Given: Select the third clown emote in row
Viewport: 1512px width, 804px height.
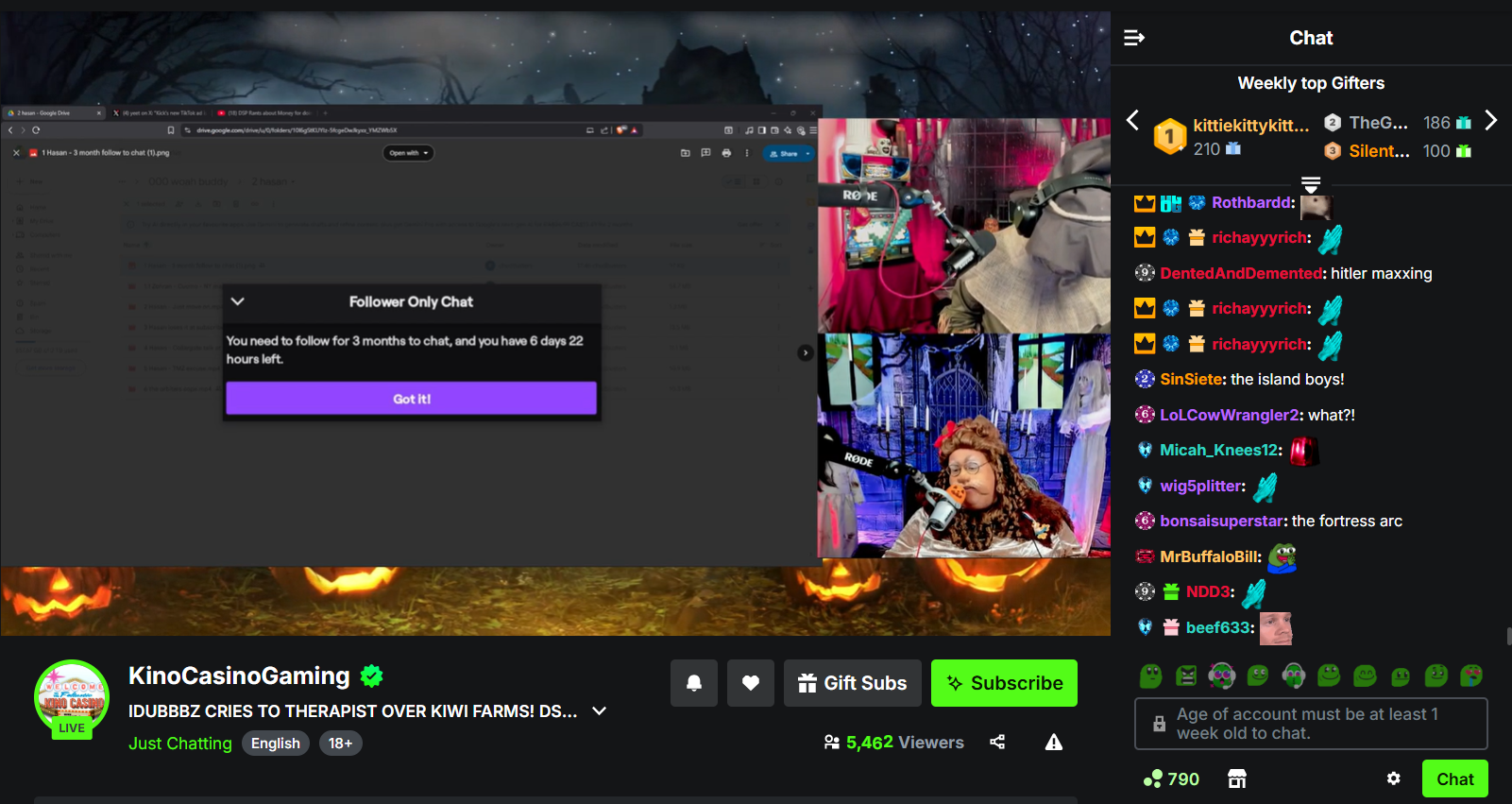Looking at the screenshot, I should tap(1222, 676).
